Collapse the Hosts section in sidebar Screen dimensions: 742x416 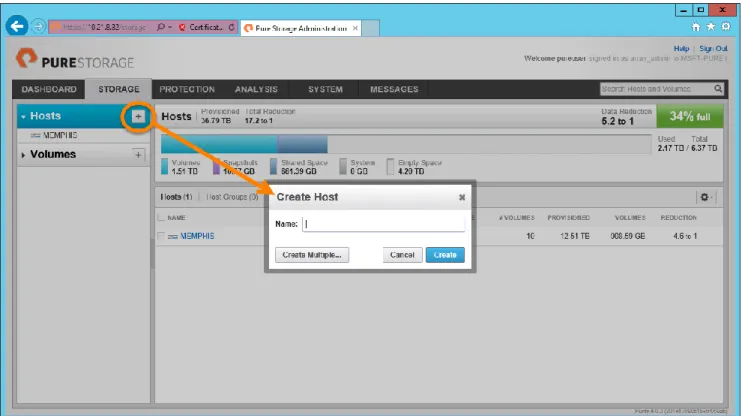23,116
